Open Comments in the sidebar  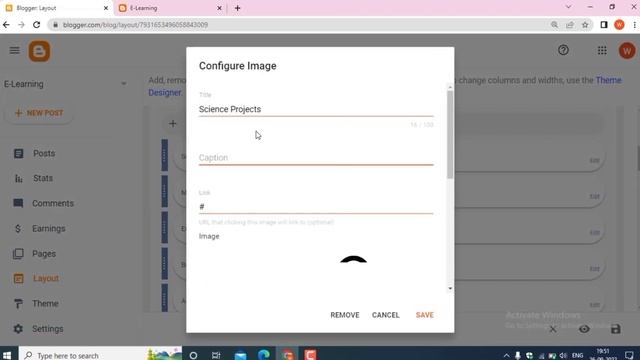pyautogui.click(x=53, y=203)
